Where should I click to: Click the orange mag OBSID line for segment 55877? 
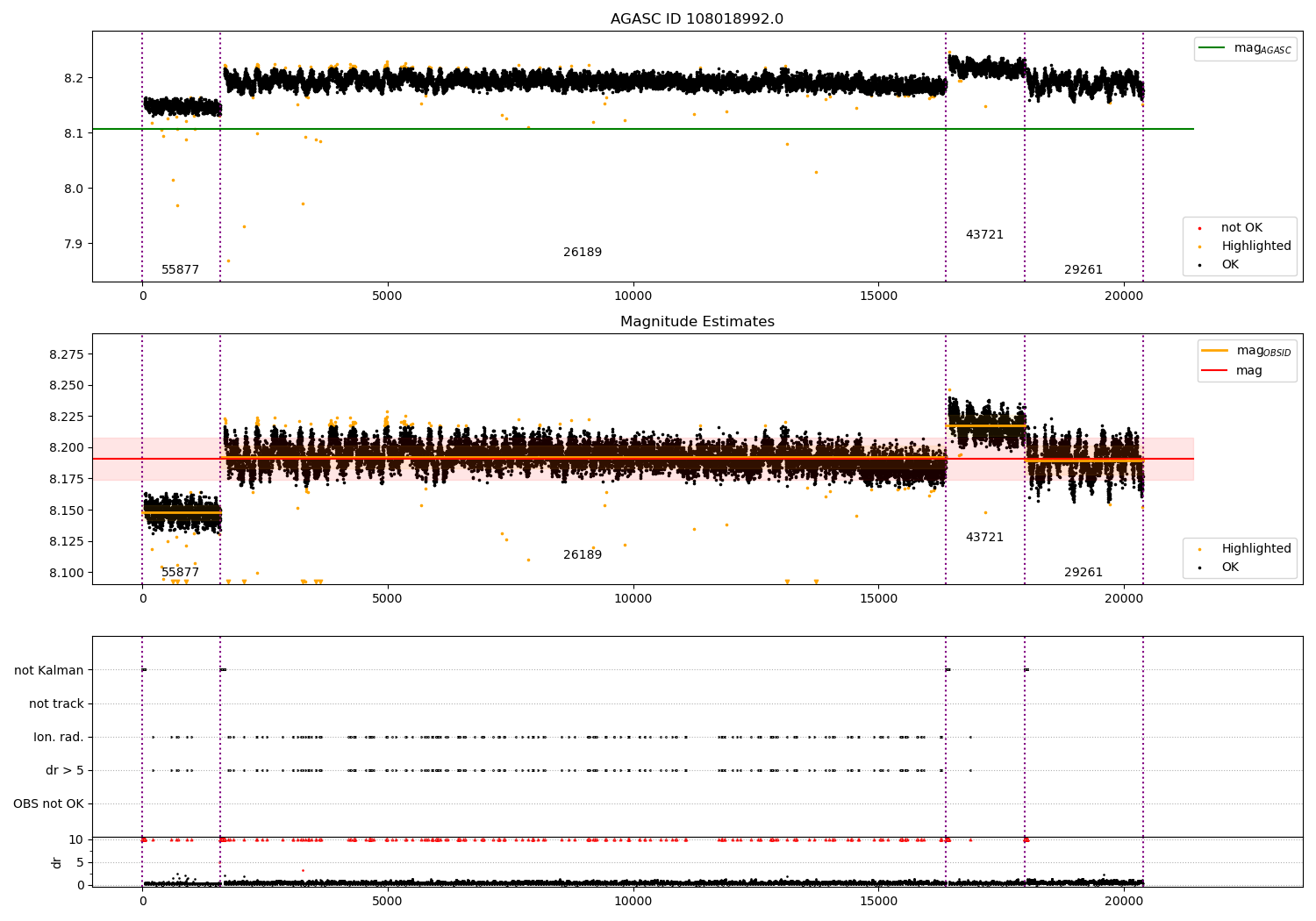[182, 512]
